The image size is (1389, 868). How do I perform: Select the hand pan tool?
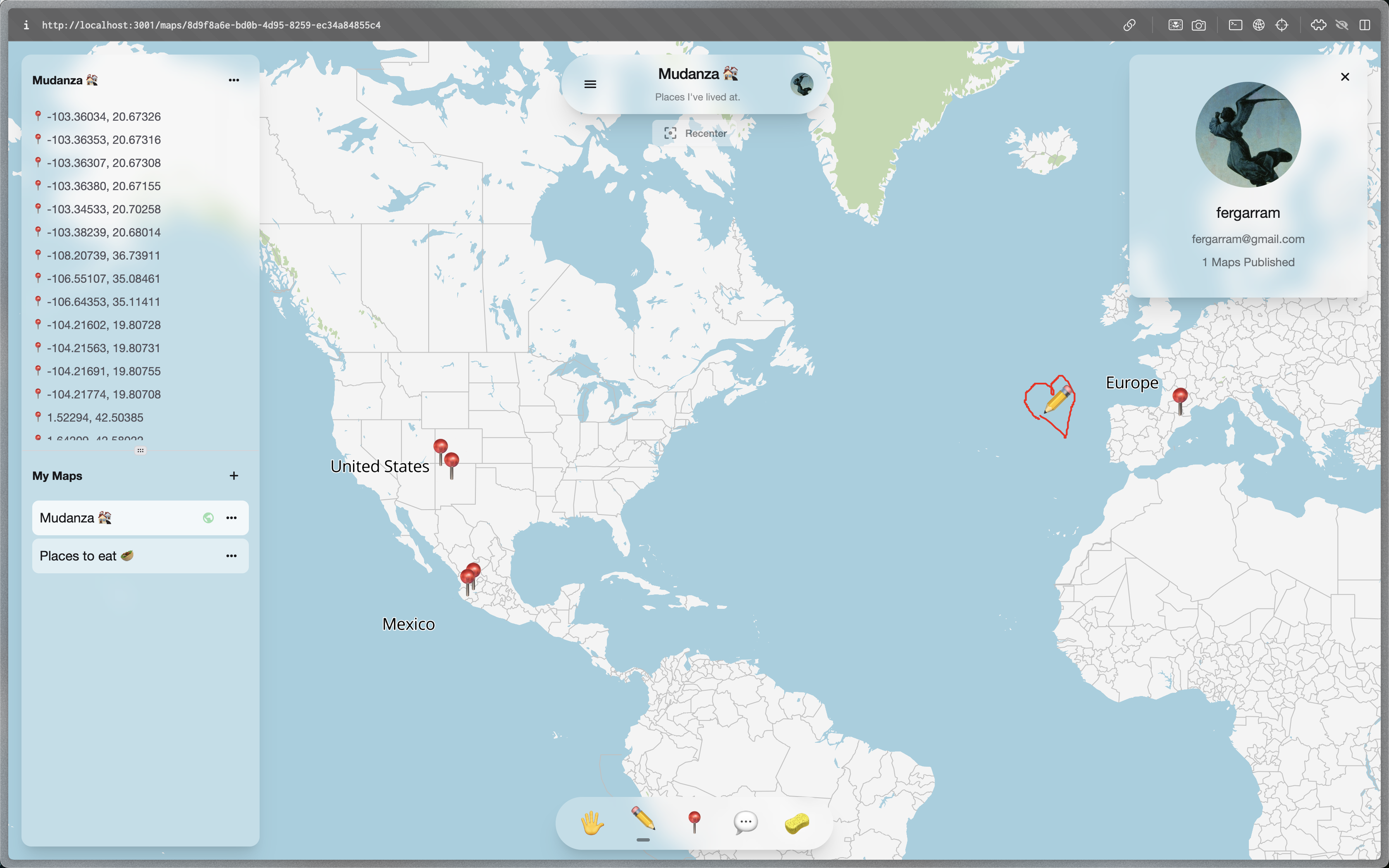click(x=592, y=823)
